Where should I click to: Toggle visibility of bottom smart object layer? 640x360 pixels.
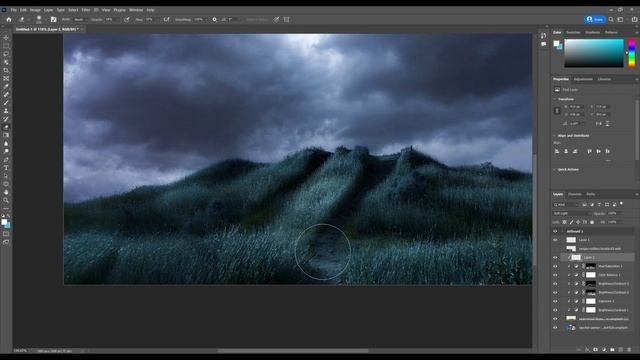tap(555, 328)
